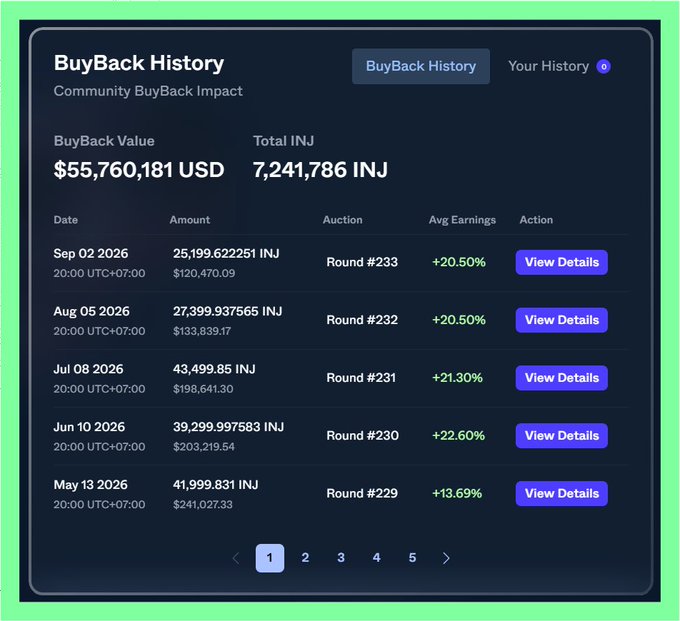
Task: Select the Sep 02 2026 date
Action: click(x=91, y=254)
